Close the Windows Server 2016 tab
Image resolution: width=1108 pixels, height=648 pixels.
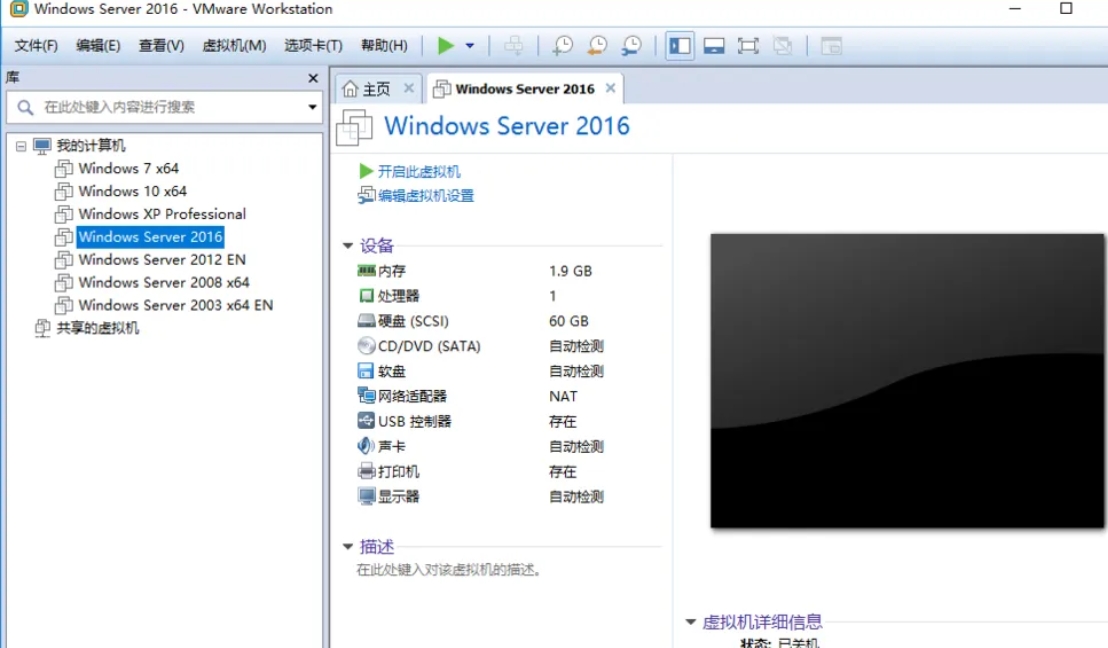pos(611,88)
